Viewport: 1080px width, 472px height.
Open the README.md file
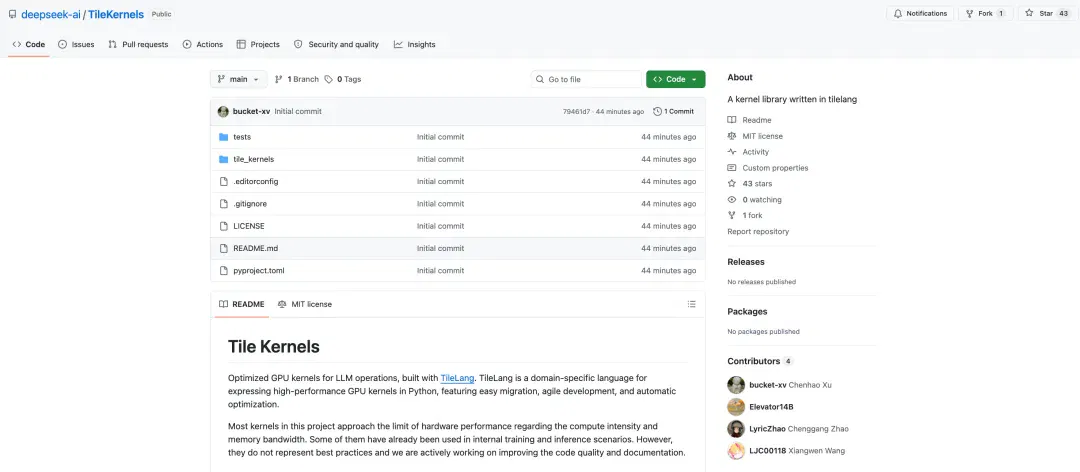pos(256,248)
